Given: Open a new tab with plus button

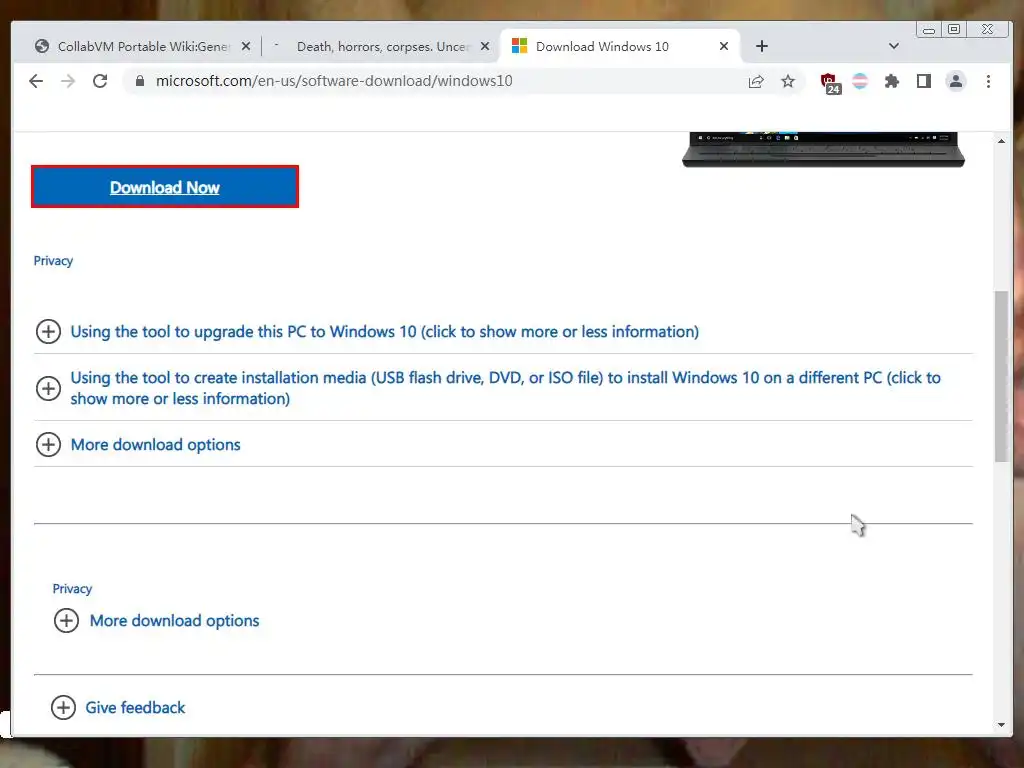Looking at the screenshot, I should 761,46.
